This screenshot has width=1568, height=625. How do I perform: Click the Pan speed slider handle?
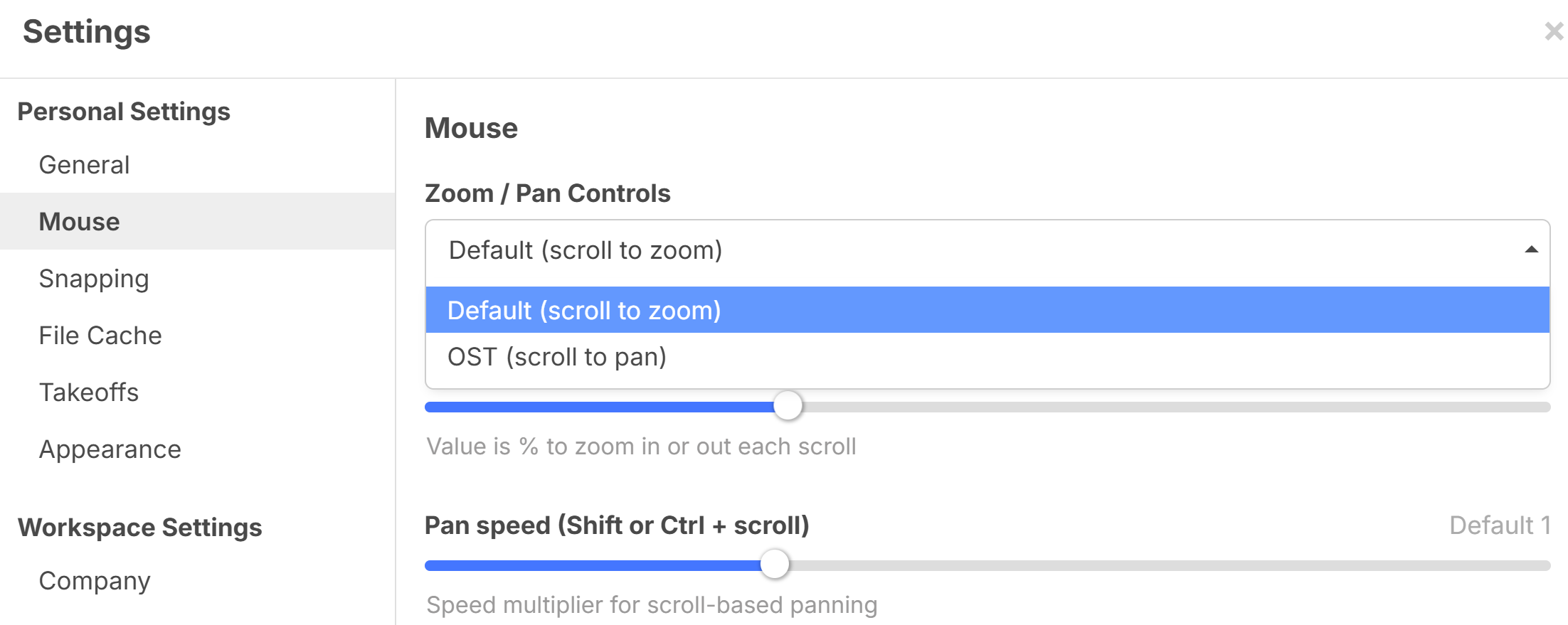(775, 565)
